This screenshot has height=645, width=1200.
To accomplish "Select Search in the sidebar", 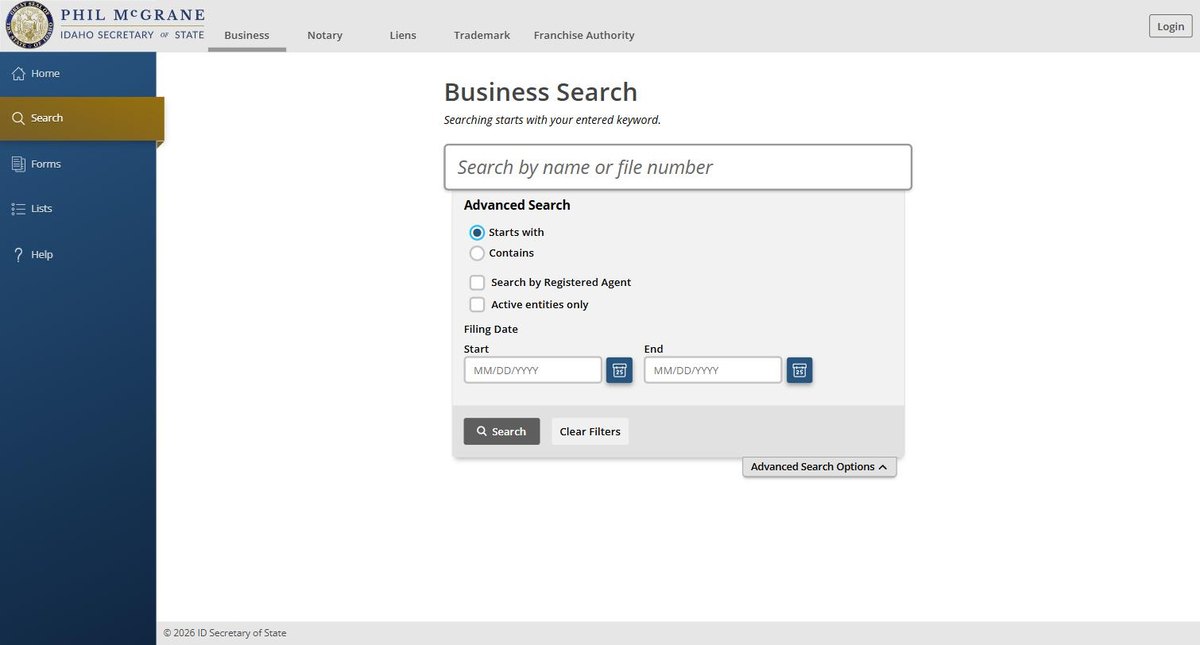I will point(80,118).
